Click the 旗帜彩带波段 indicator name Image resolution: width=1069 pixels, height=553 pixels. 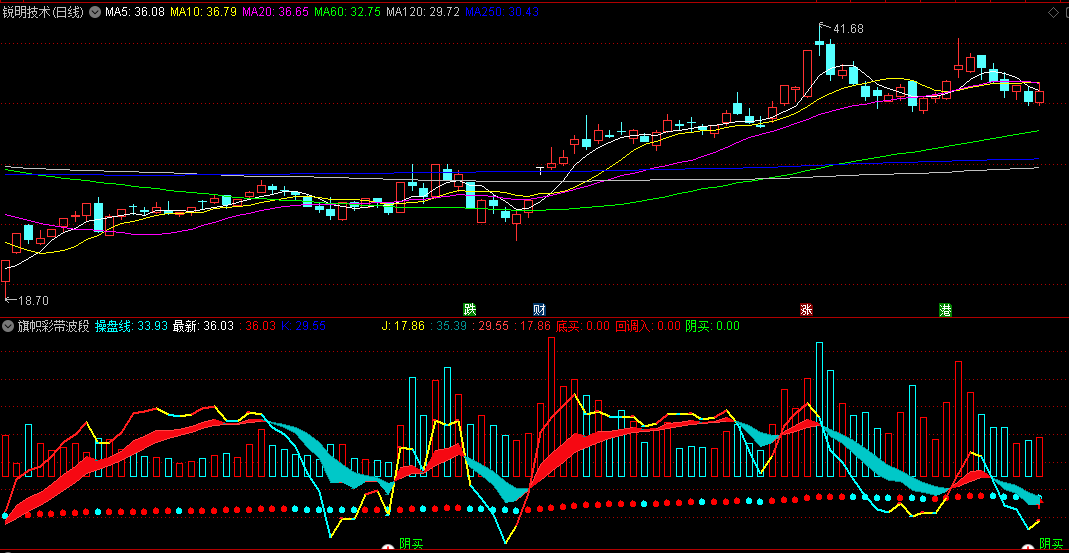pos(52,326)
